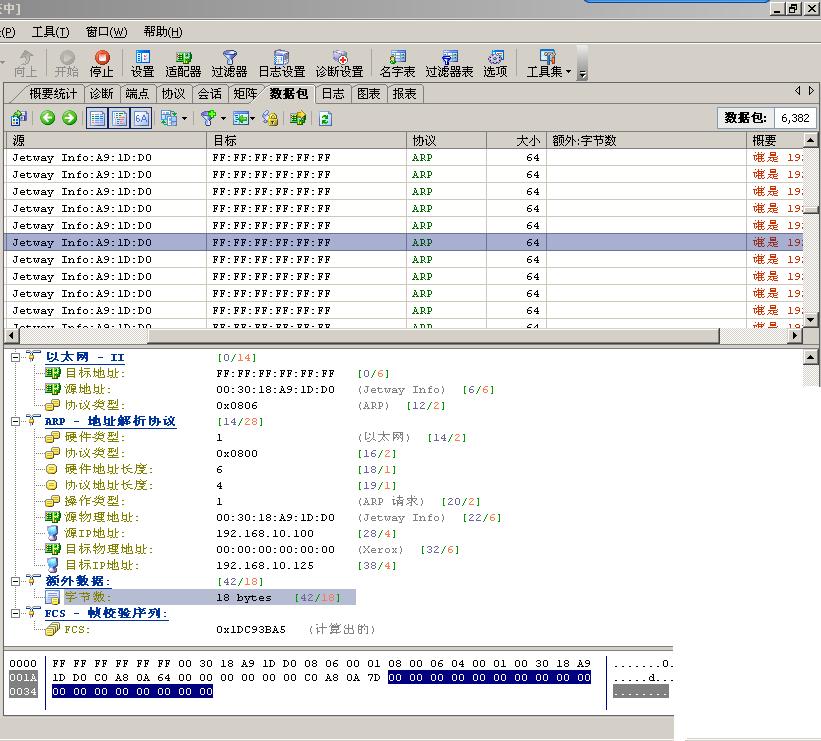
Task: Open the 过滤器 (Filter) funnel icon
Action: tap(229, 59)
